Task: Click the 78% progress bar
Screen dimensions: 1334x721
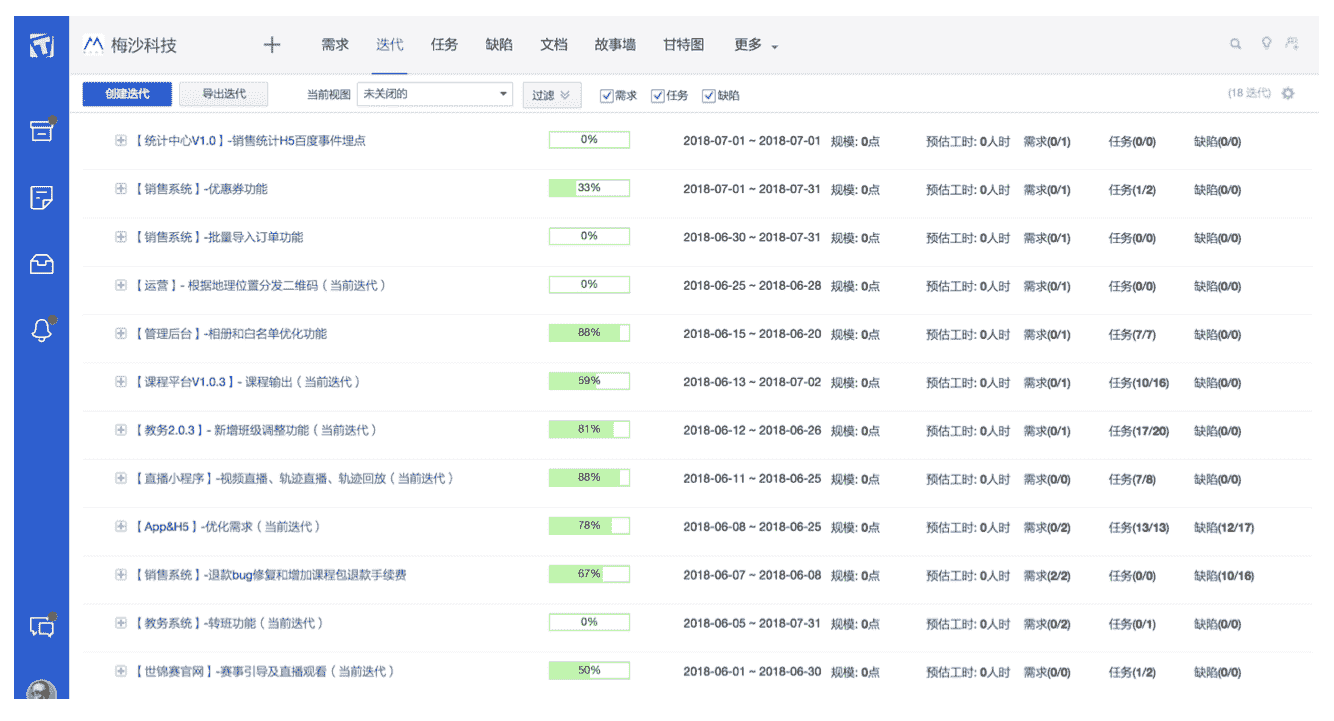Action: point(589,525)
